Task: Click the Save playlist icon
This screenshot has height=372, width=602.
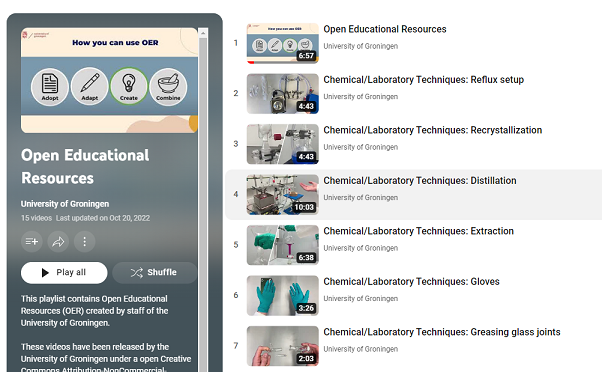Action: (x=31, y=241)
